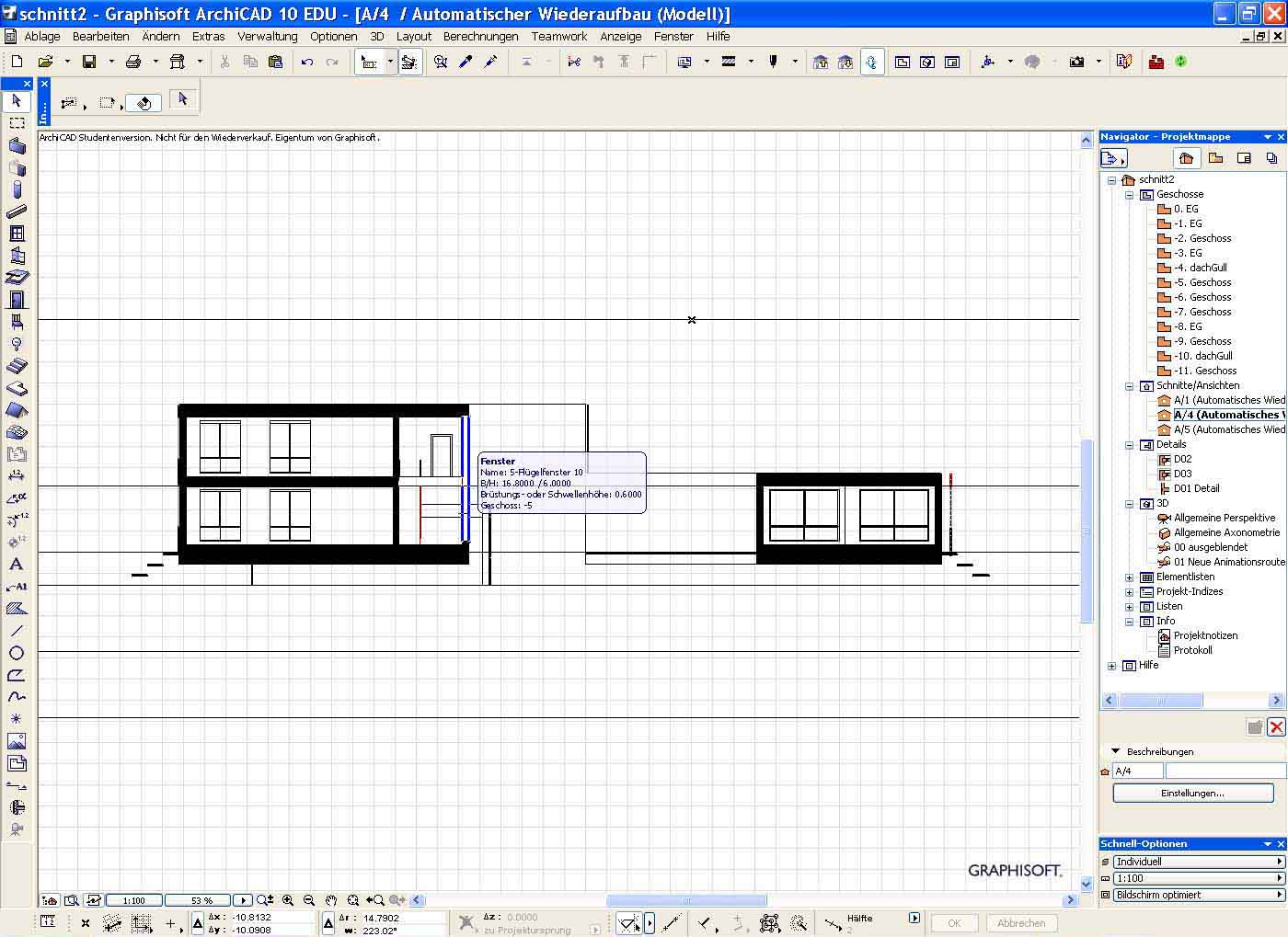
Task: Toggle the highlighted anchor button in toolbar
Action: coord(872,62)
